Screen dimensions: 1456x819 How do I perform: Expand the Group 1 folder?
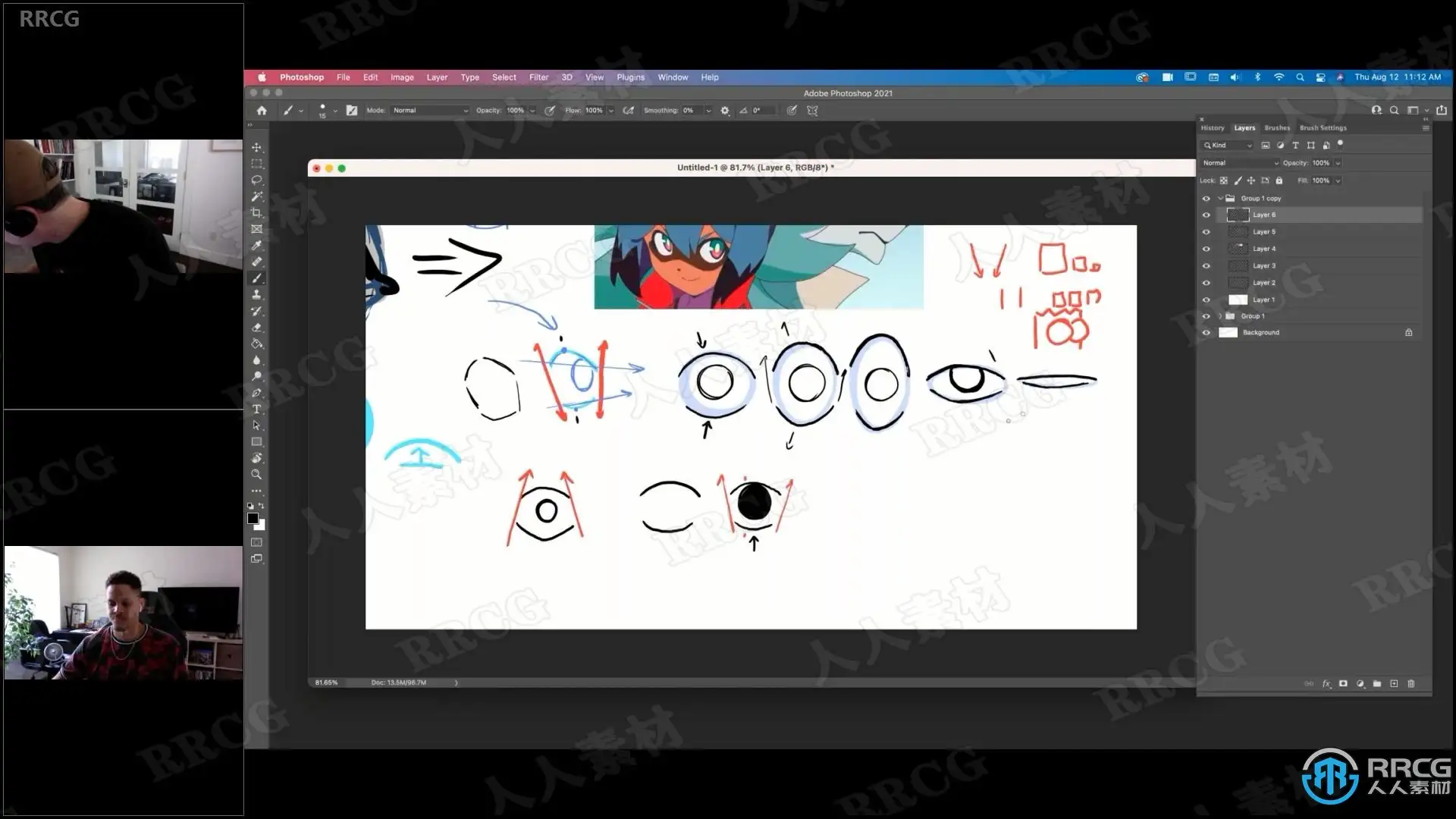(x=1220, y=316)
